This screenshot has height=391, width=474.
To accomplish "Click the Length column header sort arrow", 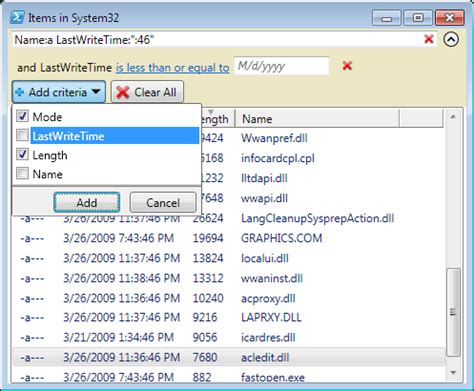I will pos(211,112).
